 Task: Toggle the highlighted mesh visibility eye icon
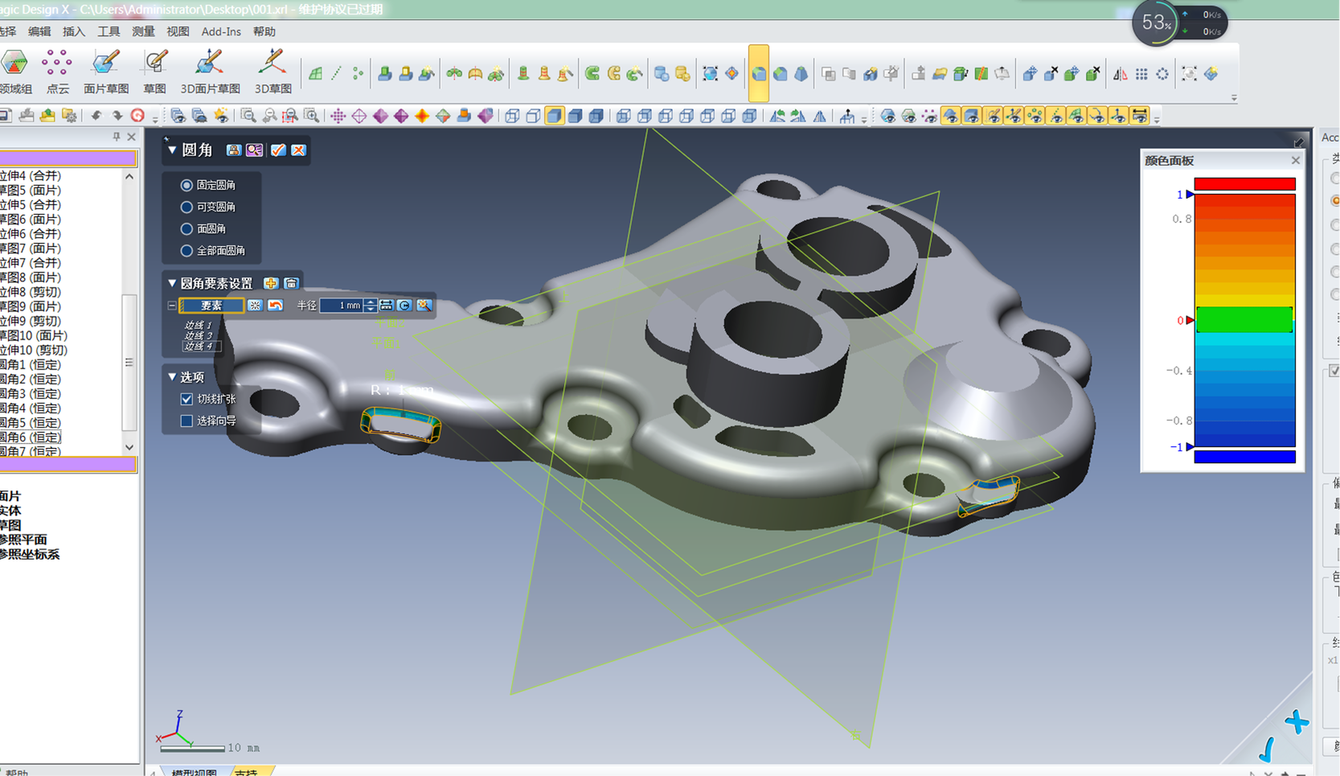[951, 116]
